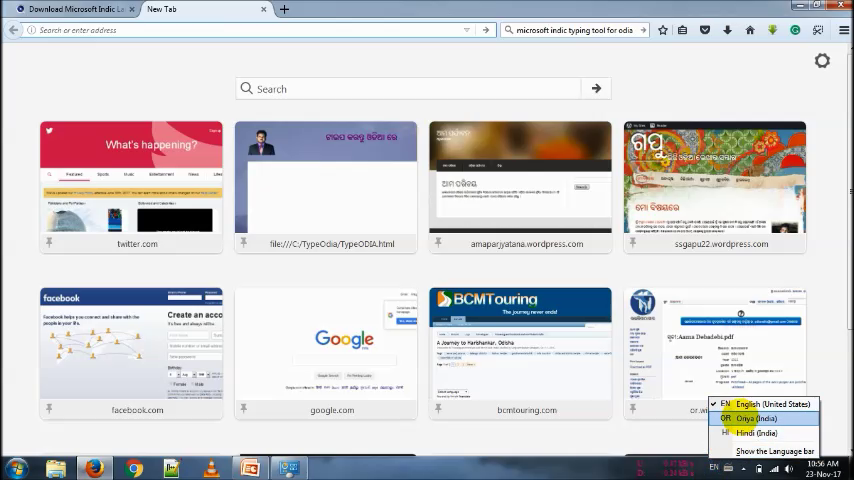The height and width of the screenshot is (480, 854).
Task: Select Oriya (India) input language
Action: 764,418
